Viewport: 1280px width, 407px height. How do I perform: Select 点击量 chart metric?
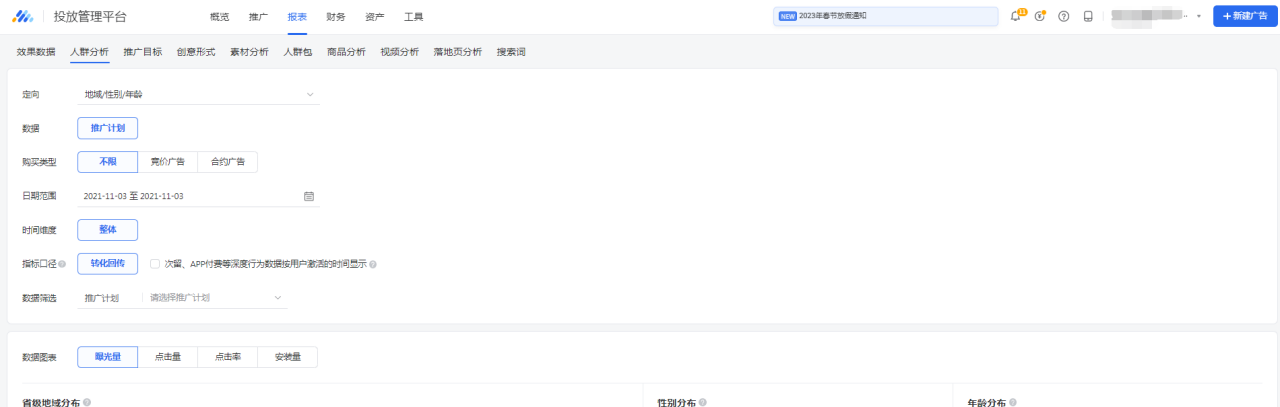coord(168,357)
